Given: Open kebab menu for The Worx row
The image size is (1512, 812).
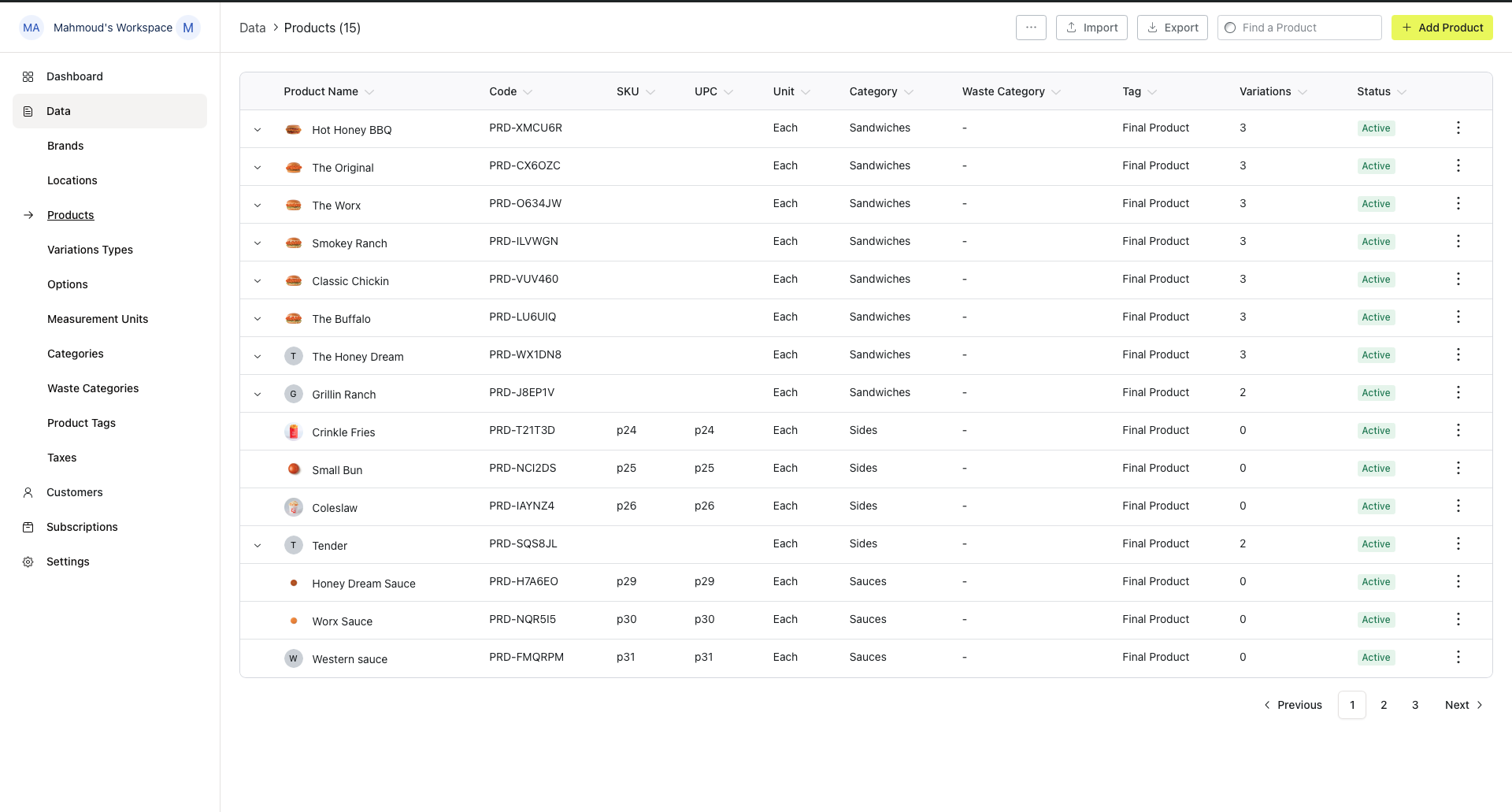Looking at the screenshot, I should [x=1458, y=203].
